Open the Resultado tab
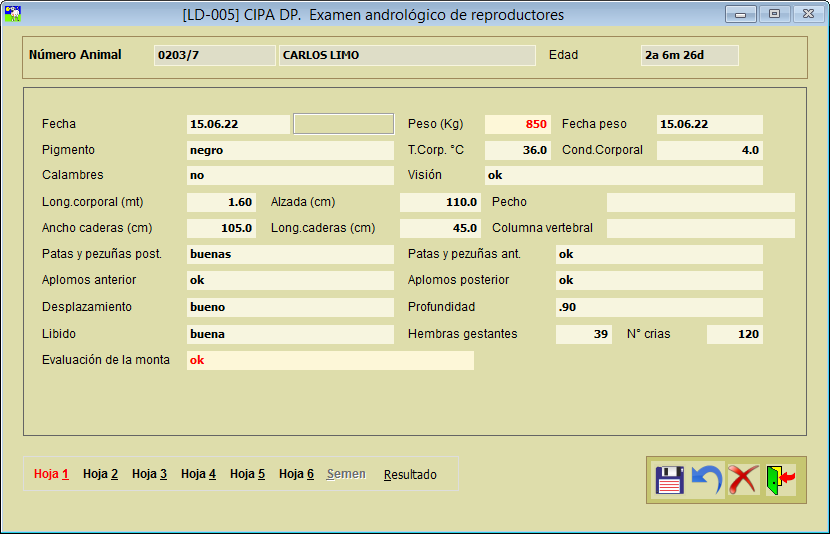Viewport: 830px width, 534px height. [x=410, y=474]
